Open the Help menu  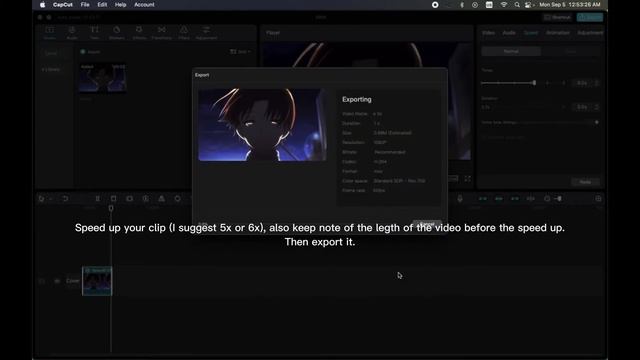coord(120,4)
